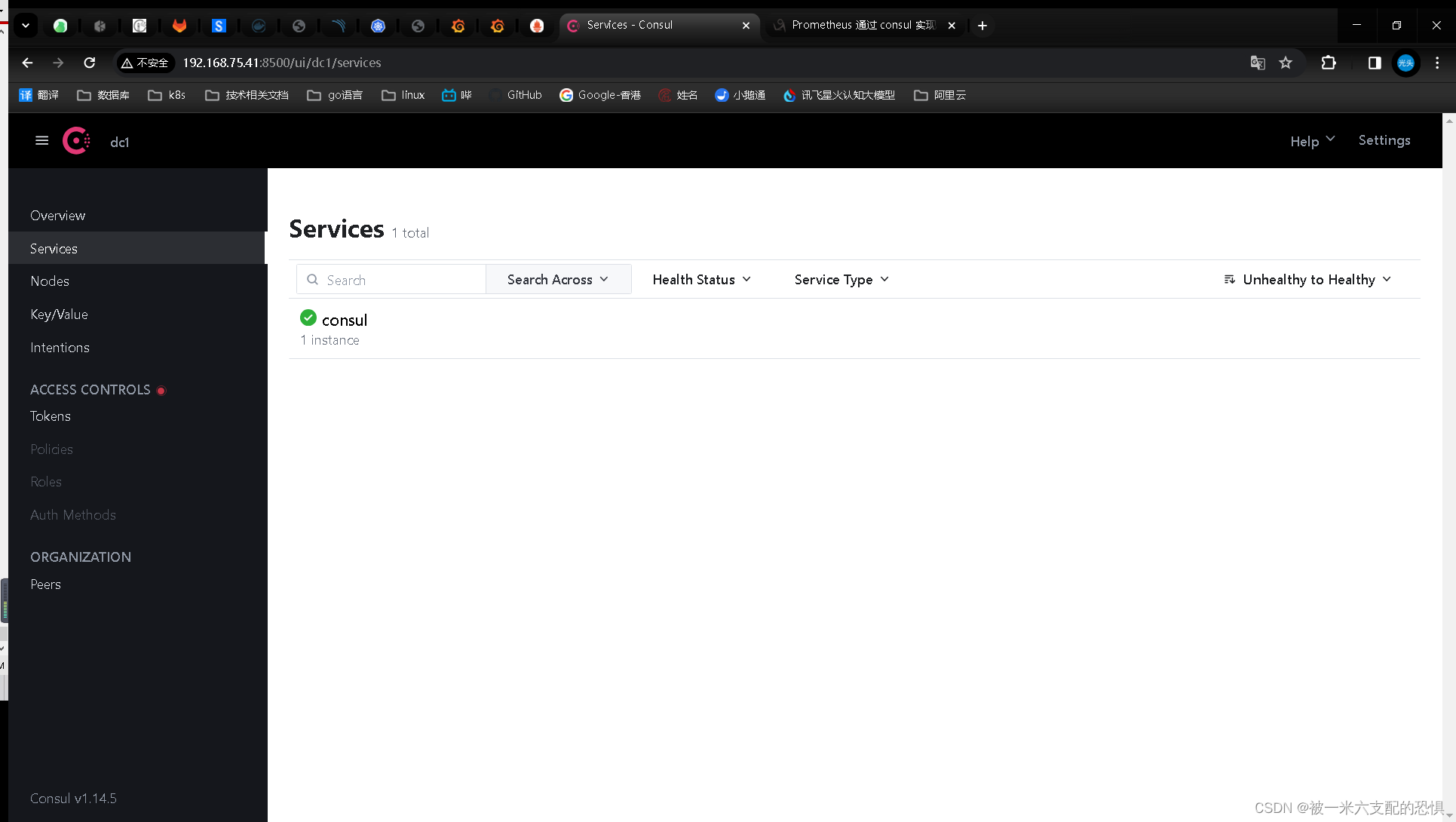Click the Intentions sidebar icon
Screen dimensions: 1456x822
coord(59,346)
